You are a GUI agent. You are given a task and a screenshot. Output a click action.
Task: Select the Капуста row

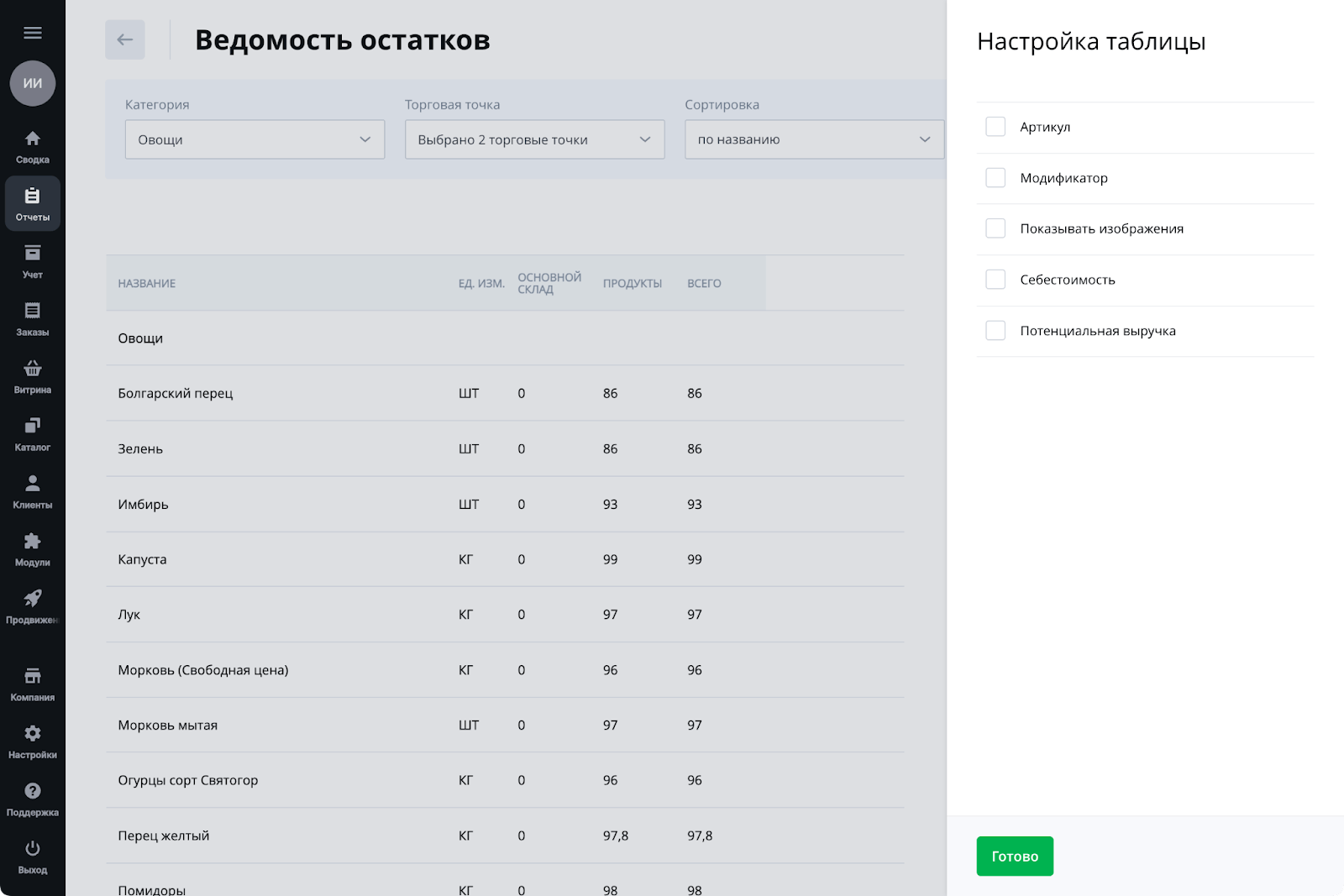505,559
